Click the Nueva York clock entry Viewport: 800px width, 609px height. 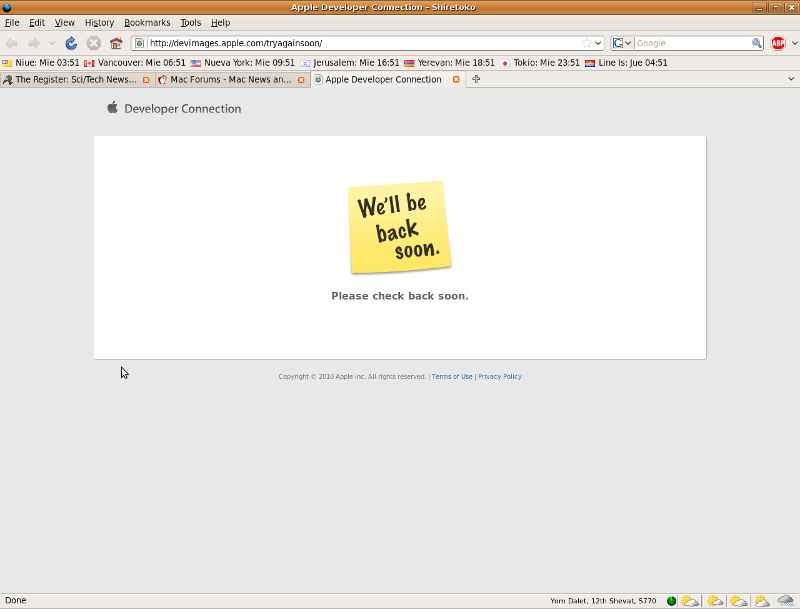(x=243, y=63)
